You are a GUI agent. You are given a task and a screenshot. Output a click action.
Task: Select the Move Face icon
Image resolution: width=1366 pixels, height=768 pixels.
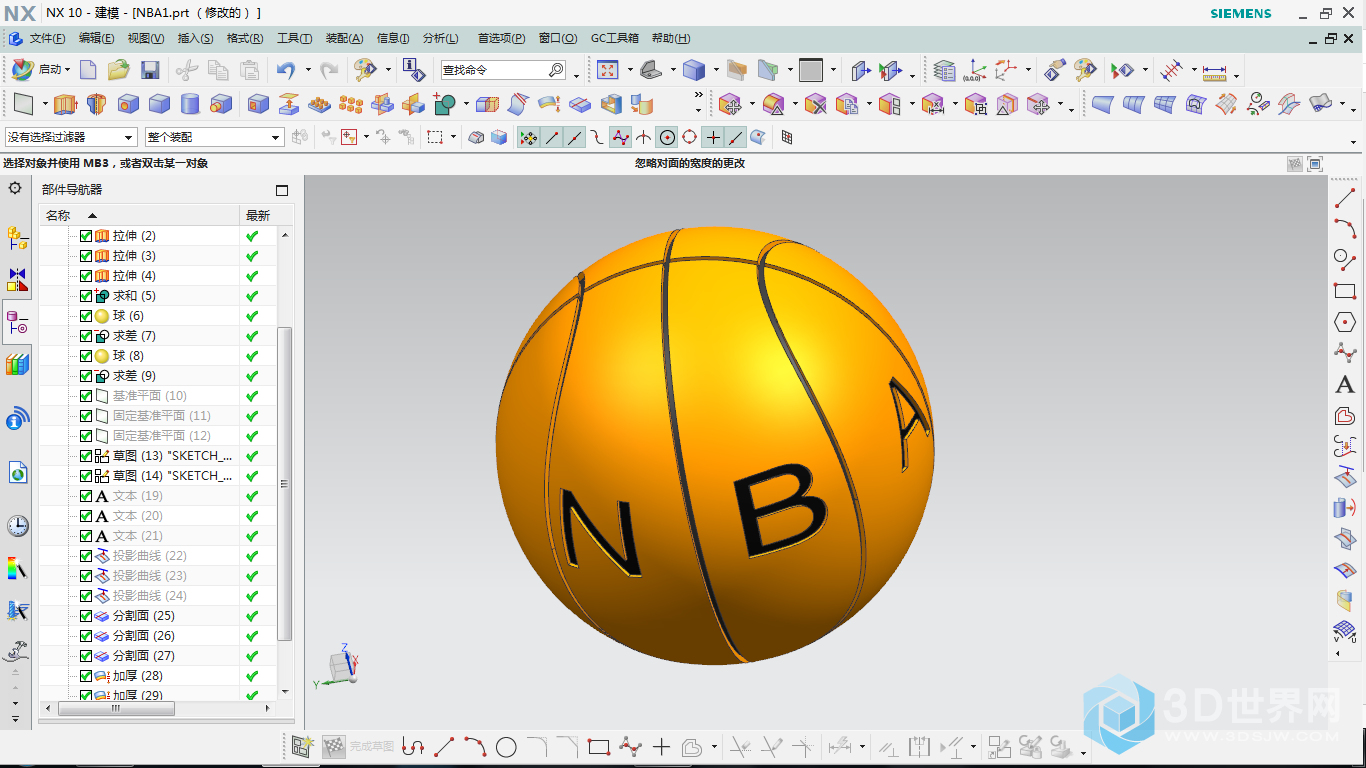point(729,104)
